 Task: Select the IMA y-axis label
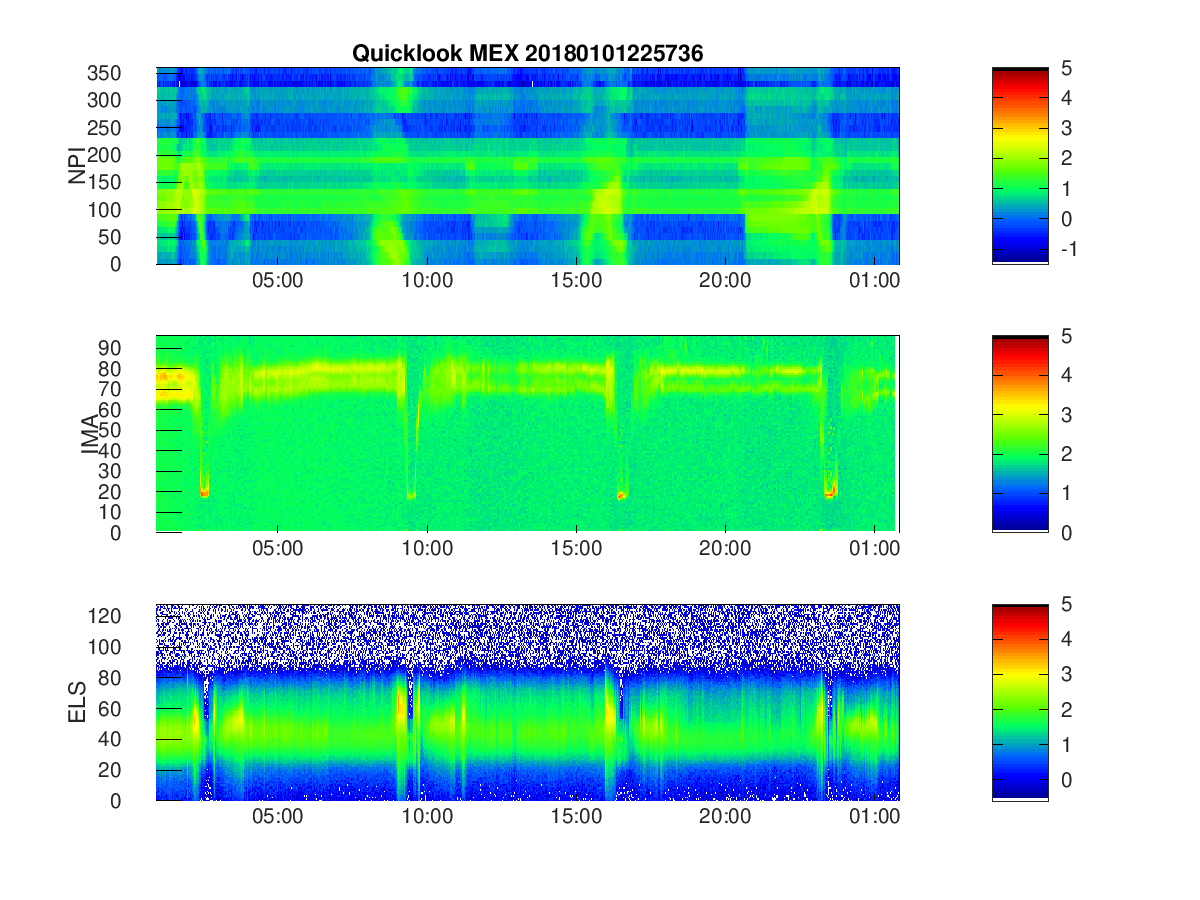point(91,433)
